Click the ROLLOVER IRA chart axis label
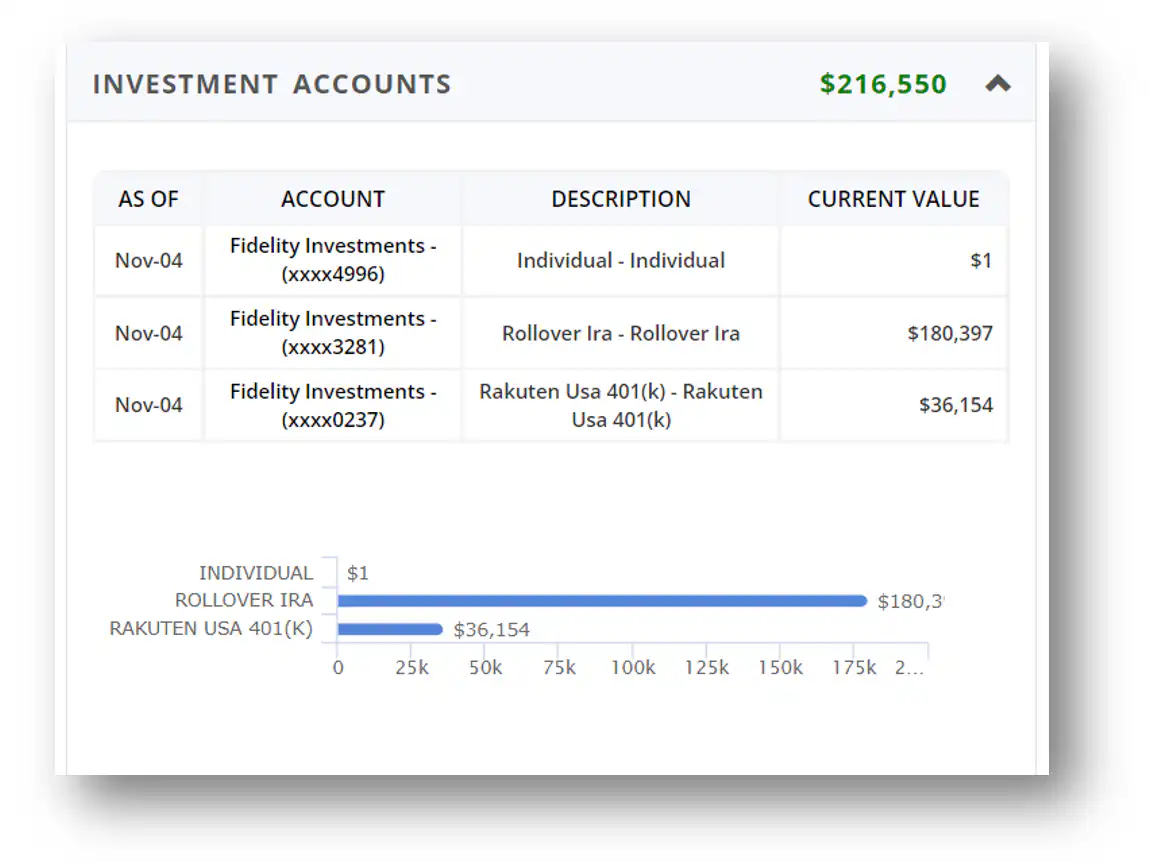 pyautogui.click(x=243, y=600)
